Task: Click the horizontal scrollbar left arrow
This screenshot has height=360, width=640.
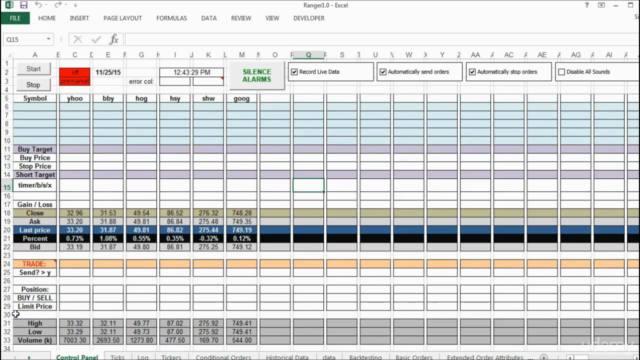Action: point(570,358)
